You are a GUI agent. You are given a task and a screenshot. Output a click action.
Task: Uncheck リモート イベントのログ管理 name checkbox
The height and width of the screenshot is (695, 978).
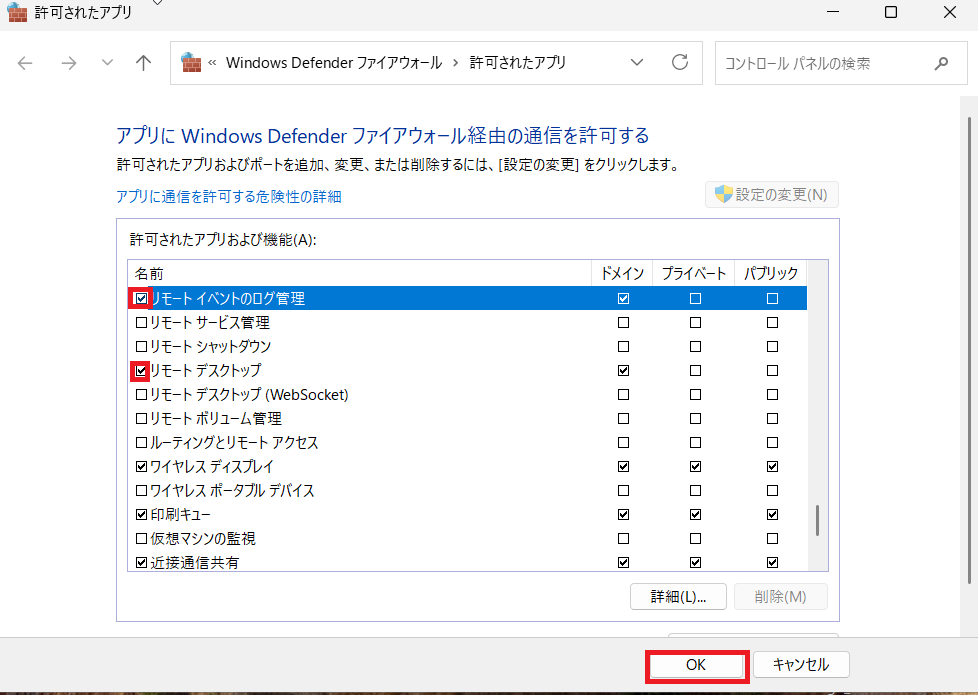[x=142, y=299]
